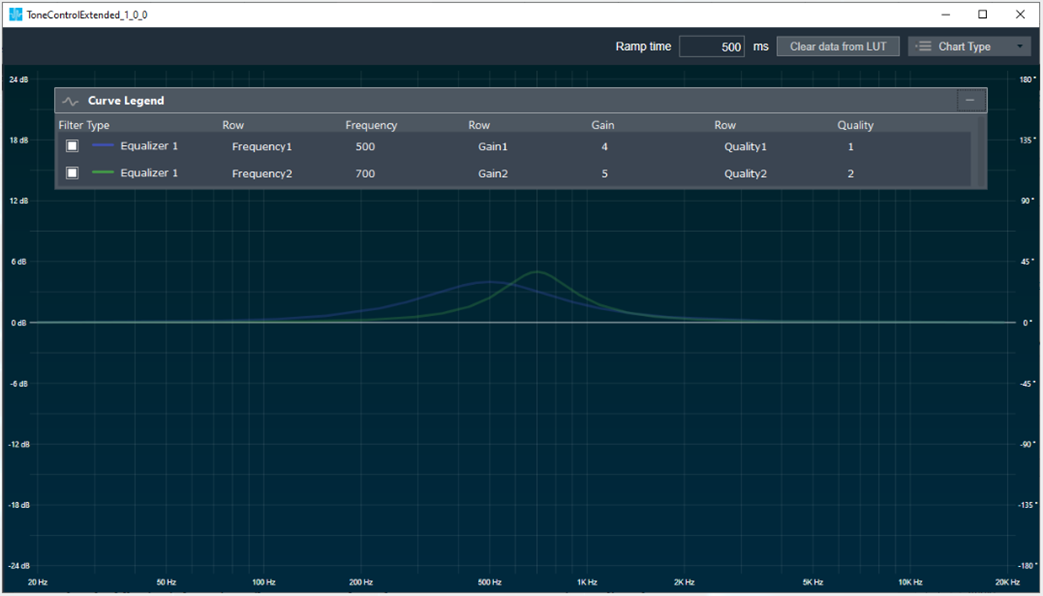1043x596 pixels.
Task: Click the Gain2 value 5
Action: point(605,174)
